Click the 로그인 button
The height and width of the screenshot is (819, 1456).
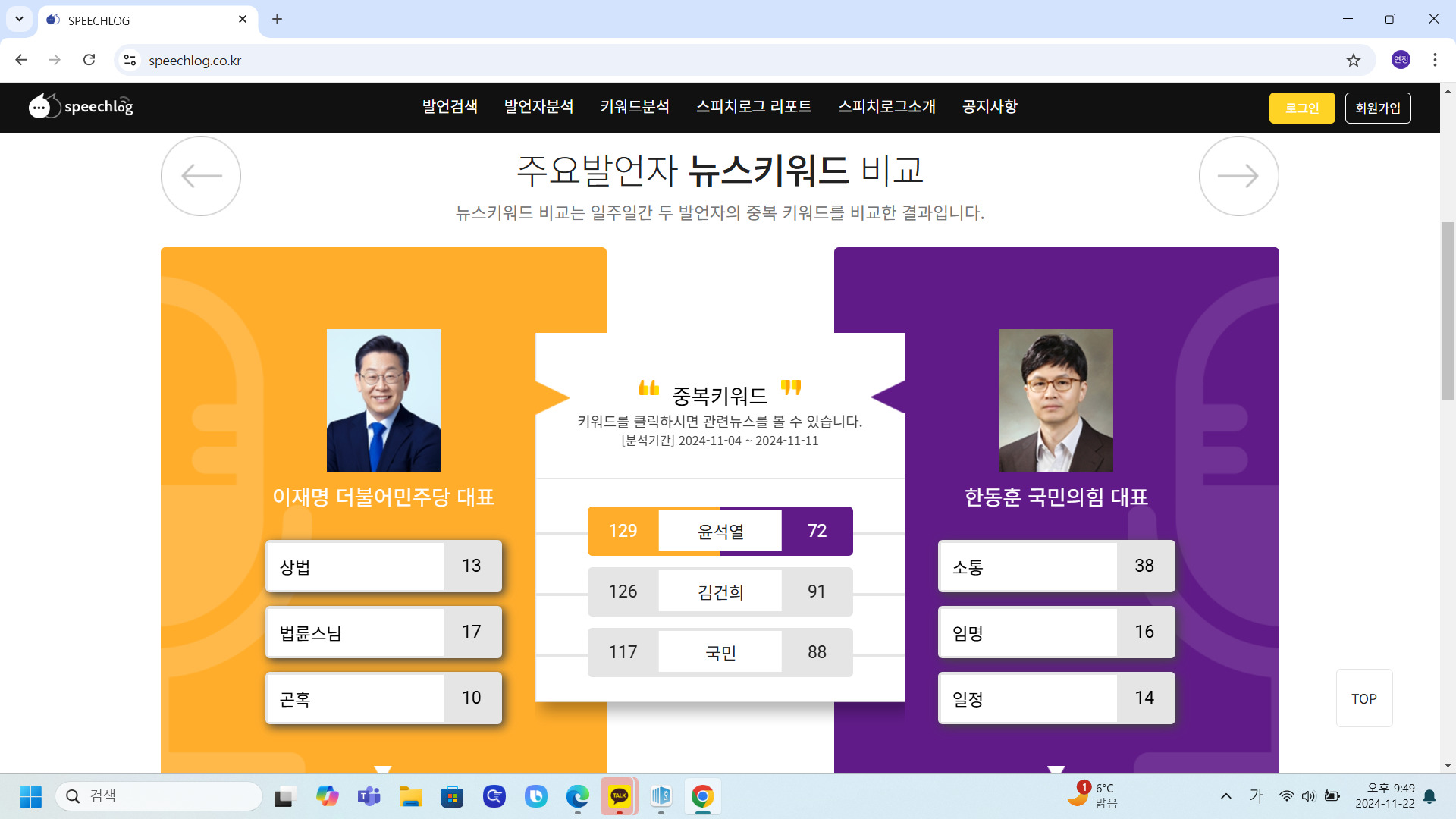point(1302,108)
